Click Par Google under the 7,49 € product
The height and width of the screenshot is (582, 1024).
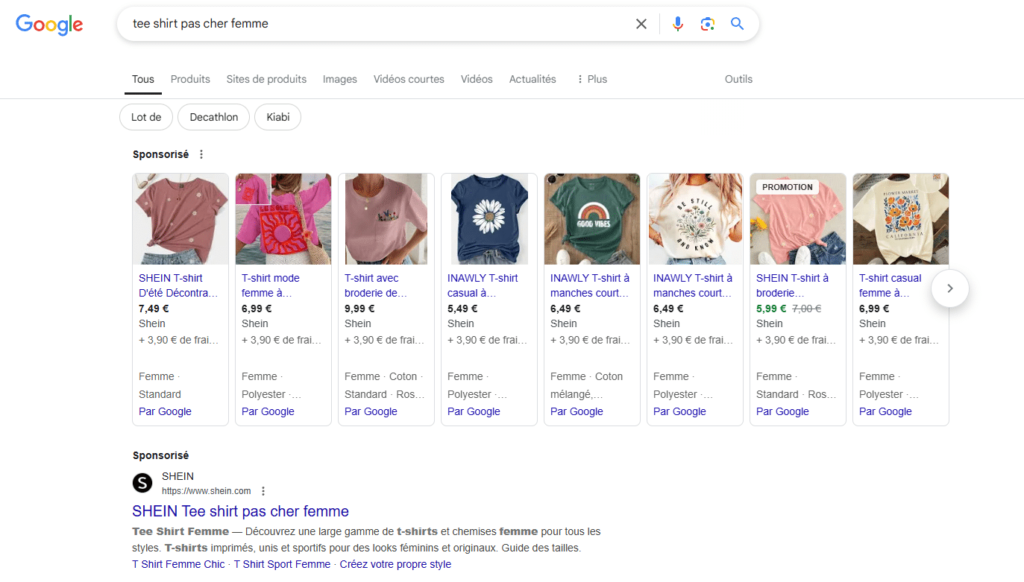165,412
